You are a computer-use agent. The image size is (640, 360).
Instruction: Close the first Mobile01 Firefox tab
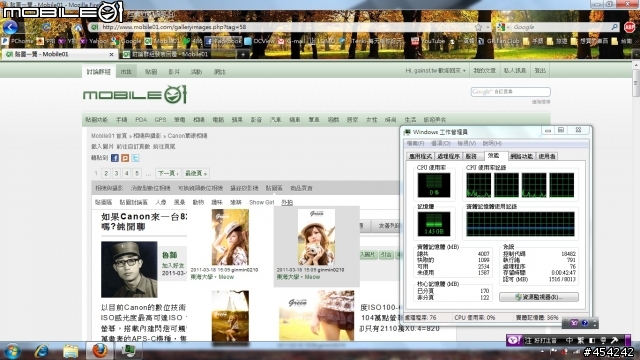111,54
